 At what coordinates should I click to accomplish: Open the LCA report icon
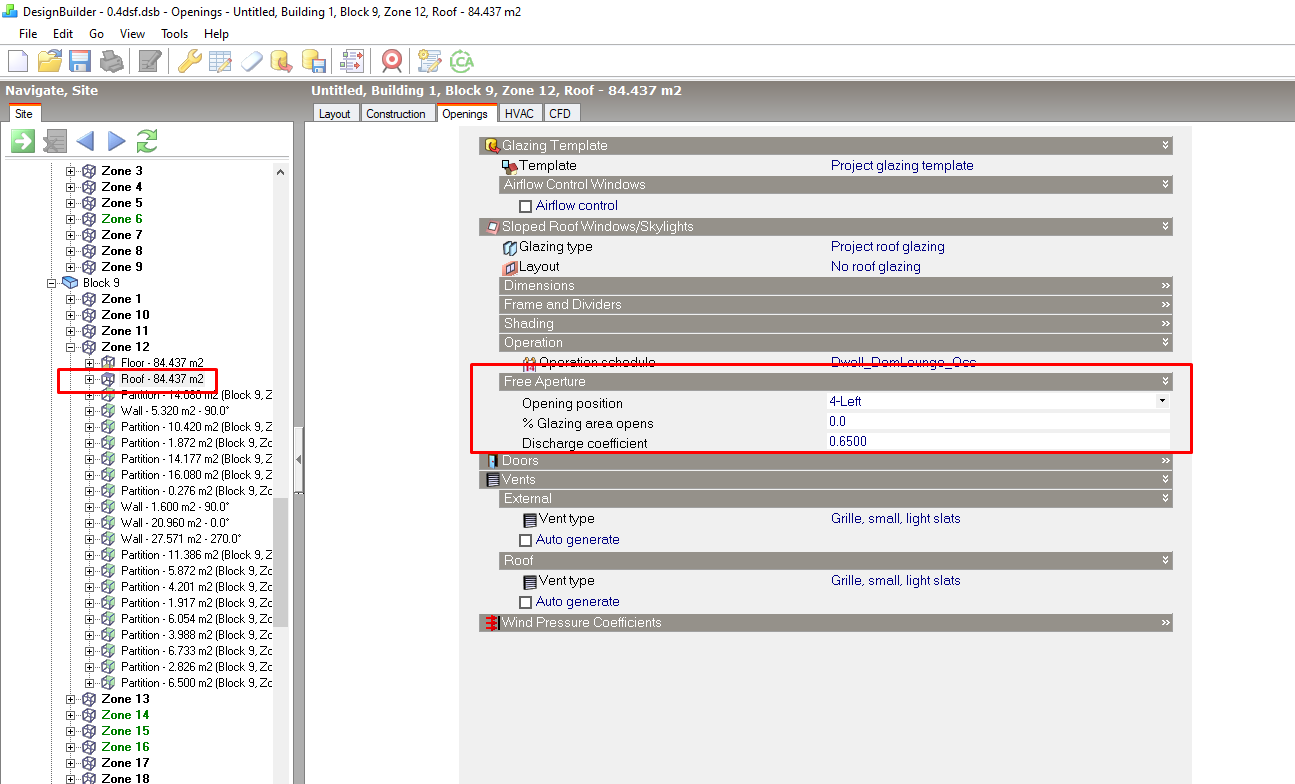[x=461, y=61]
